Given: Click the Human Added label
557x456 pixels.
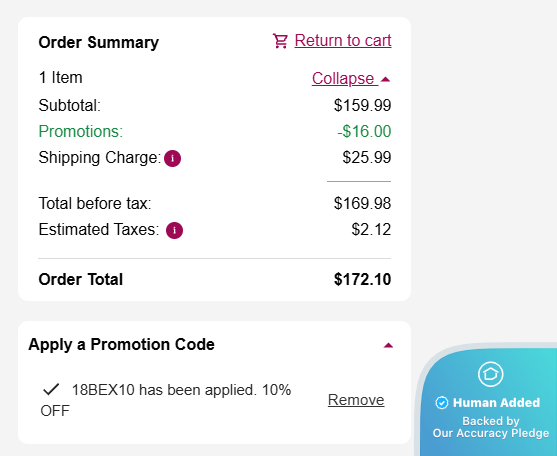Looking at the screenshot, I should [x=496, y=403].
